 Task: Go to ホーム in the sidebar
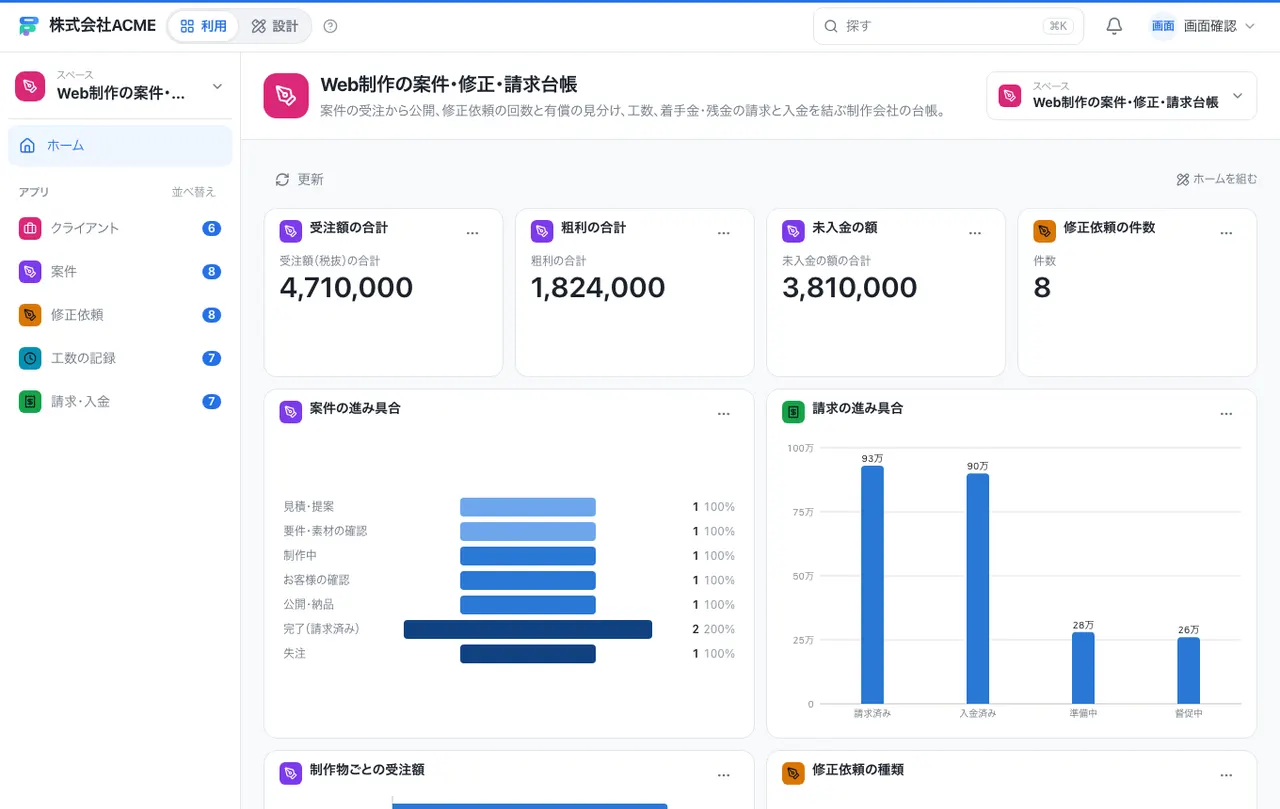(120, 146)
